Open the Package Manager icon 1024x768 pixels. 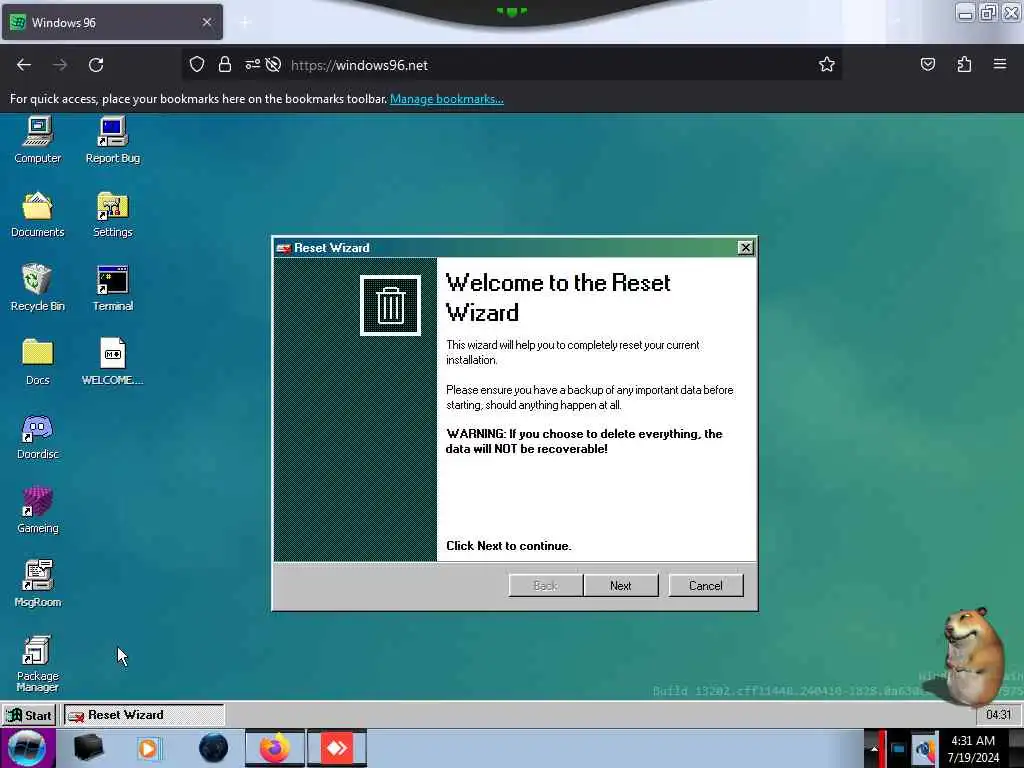point(38,664)
